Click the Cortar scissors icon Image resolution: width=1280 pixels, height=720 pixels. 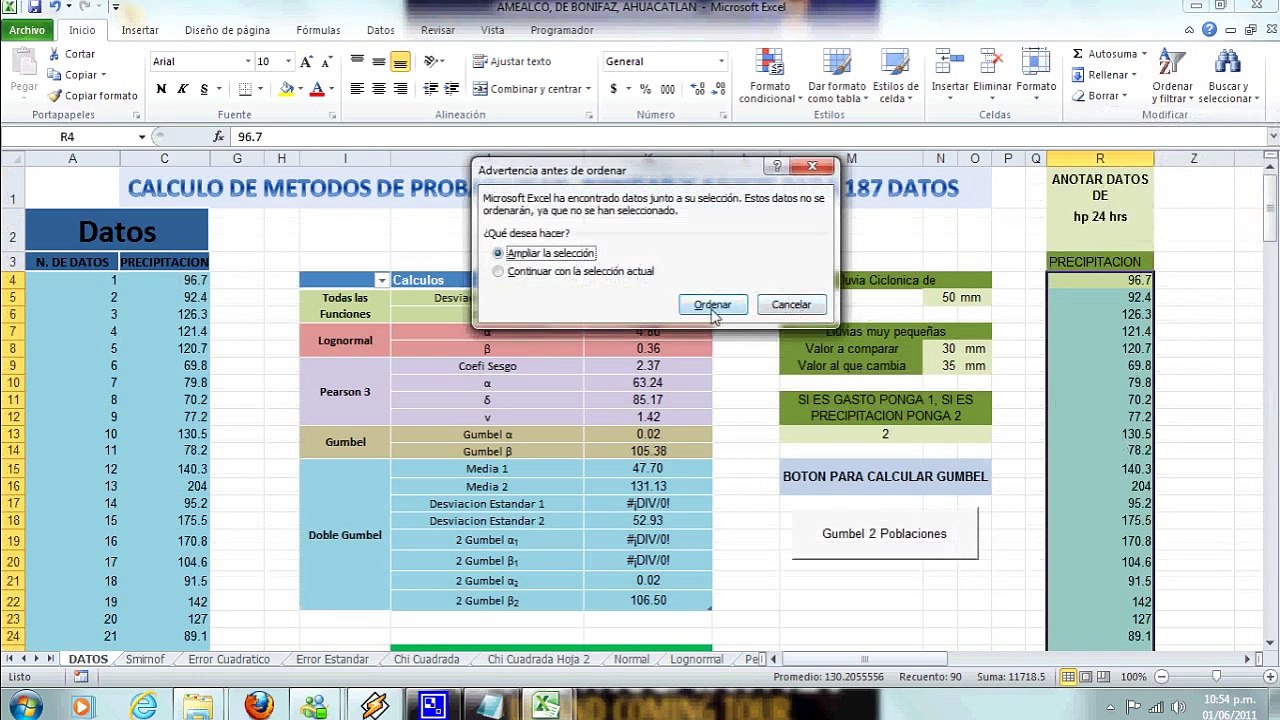coord(54,54)
